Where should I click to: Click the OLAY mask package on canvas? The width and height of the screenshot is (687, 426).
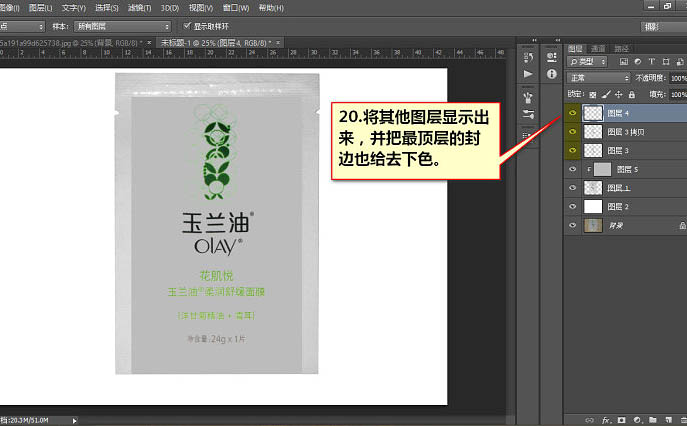(217, 224)
